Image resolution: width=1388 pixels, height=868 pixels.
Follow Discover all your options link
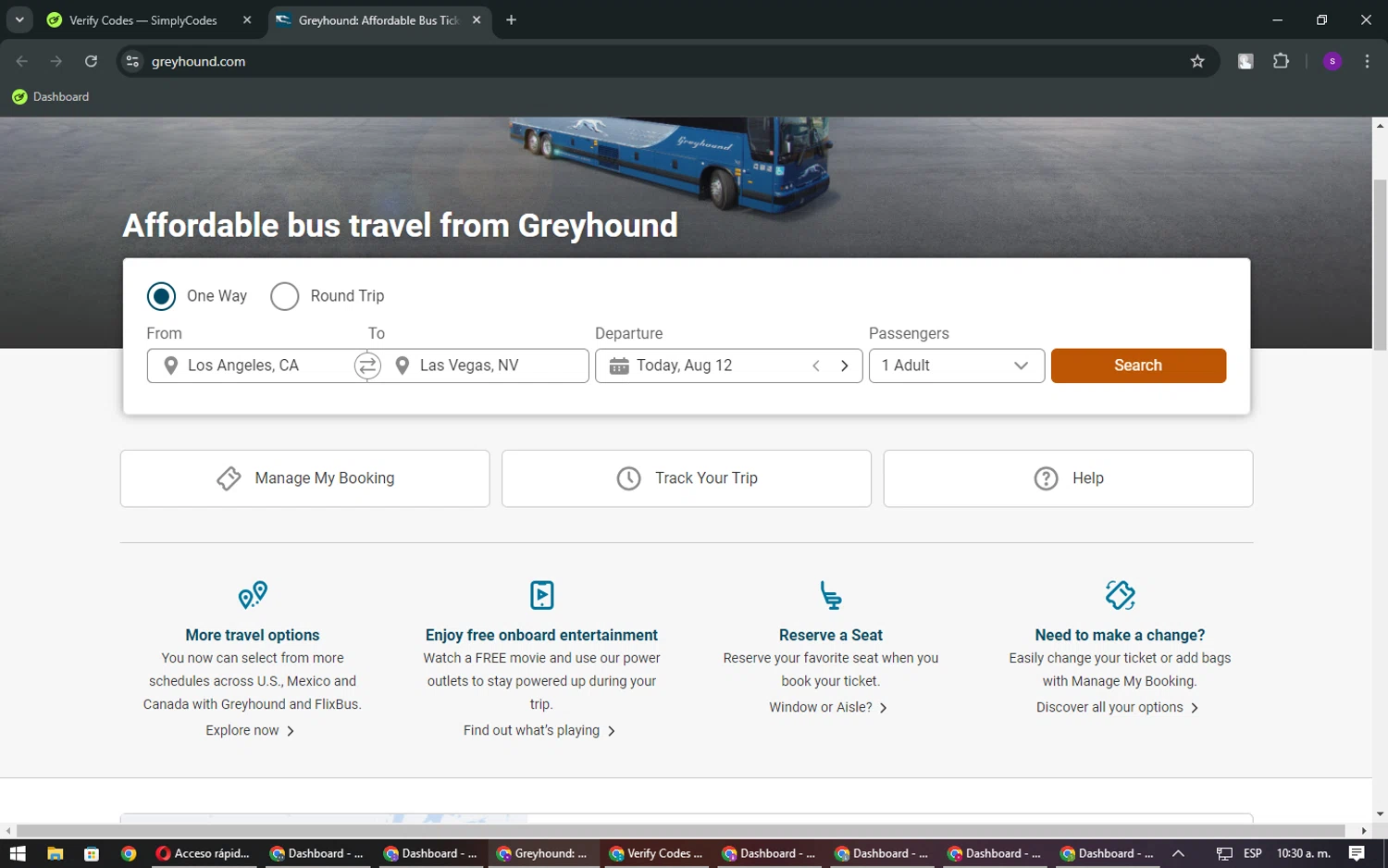coord(1117,707)
